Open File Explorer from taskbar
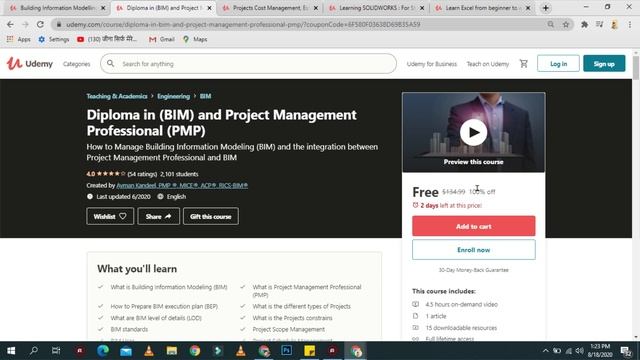This screenshot has width=640, height=360. [x=171, y=351]
